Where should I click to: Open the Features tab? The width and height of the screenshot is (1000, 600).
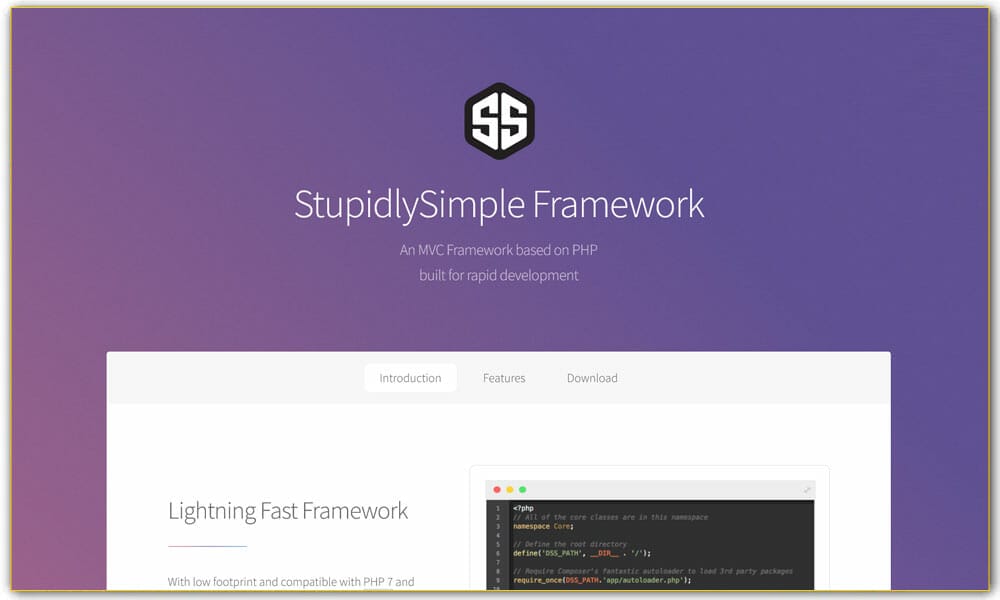[504, 378]
